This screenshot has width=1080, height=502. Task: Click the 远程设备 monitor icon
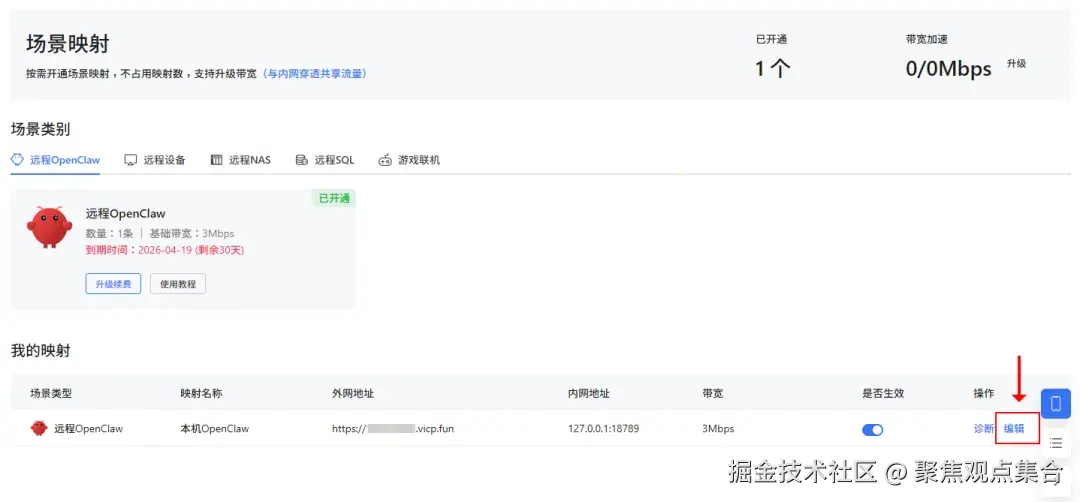click(x=131, y=160)
